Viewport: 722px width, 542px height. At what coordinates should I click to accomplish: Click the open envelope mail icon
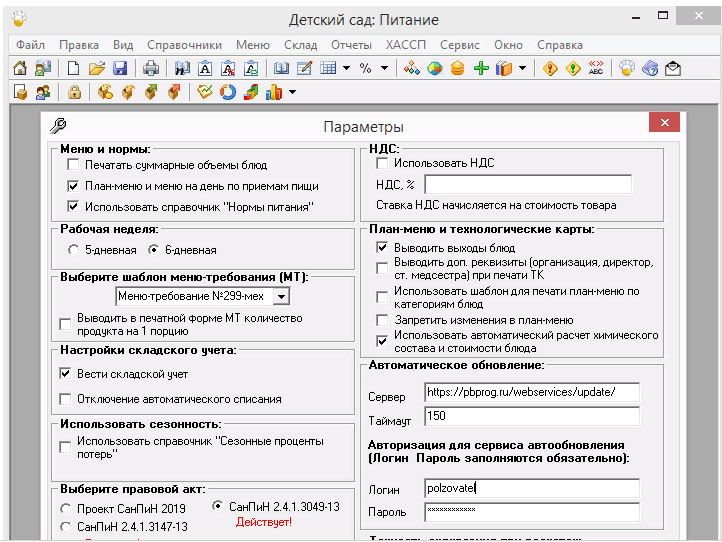[x=673, y=69]
